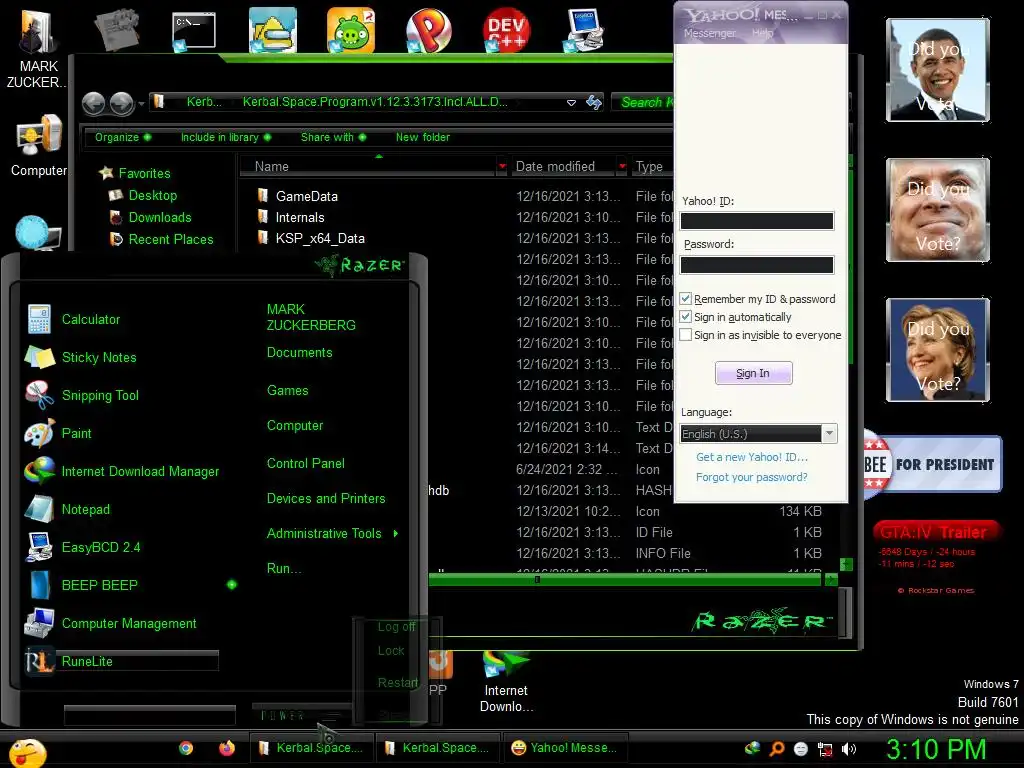
Task: Click the Obama Did you Vote gadget
Action: click(938, 70)
